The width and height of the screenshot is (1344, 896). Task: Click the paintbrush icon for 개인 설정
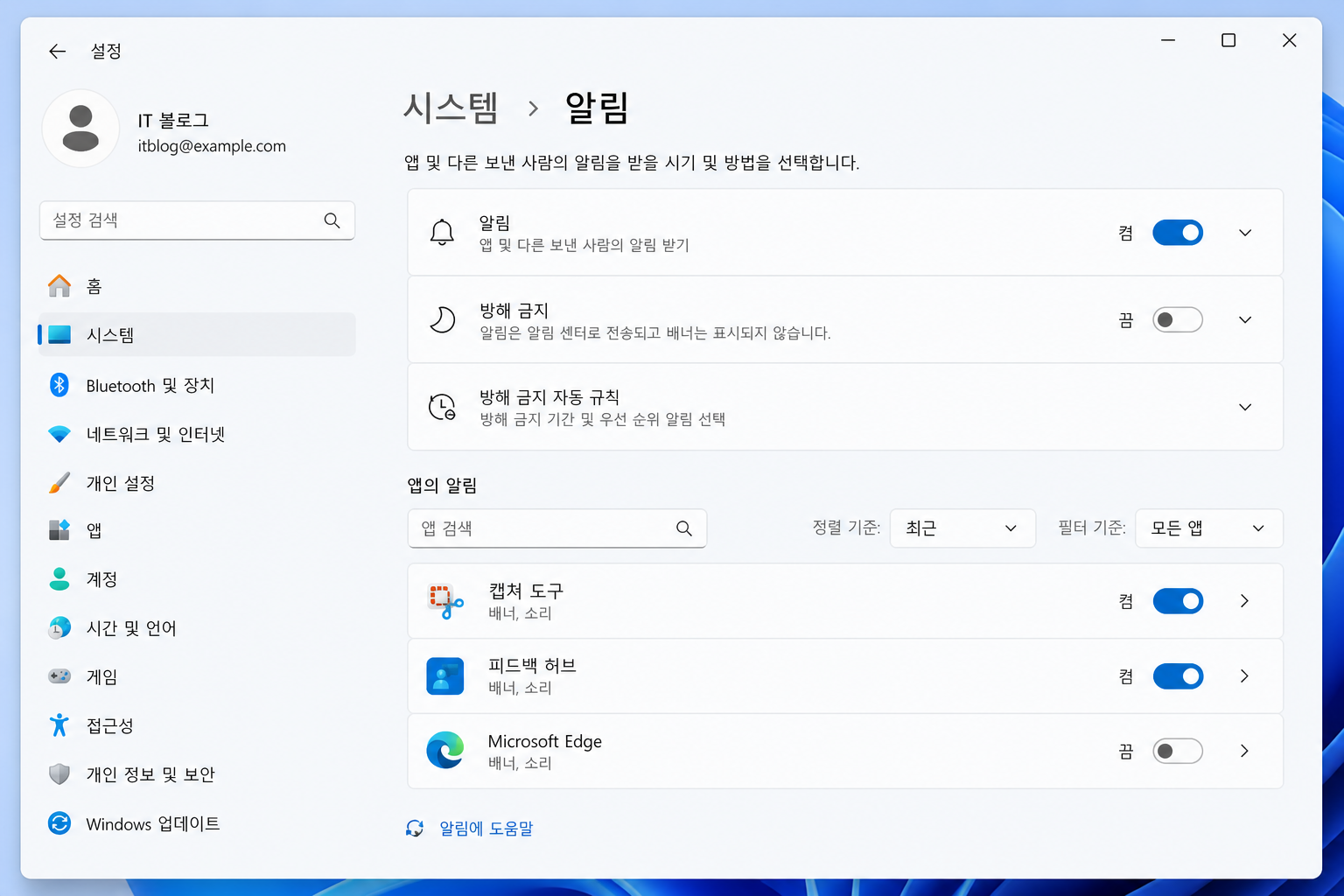(59, 483)
